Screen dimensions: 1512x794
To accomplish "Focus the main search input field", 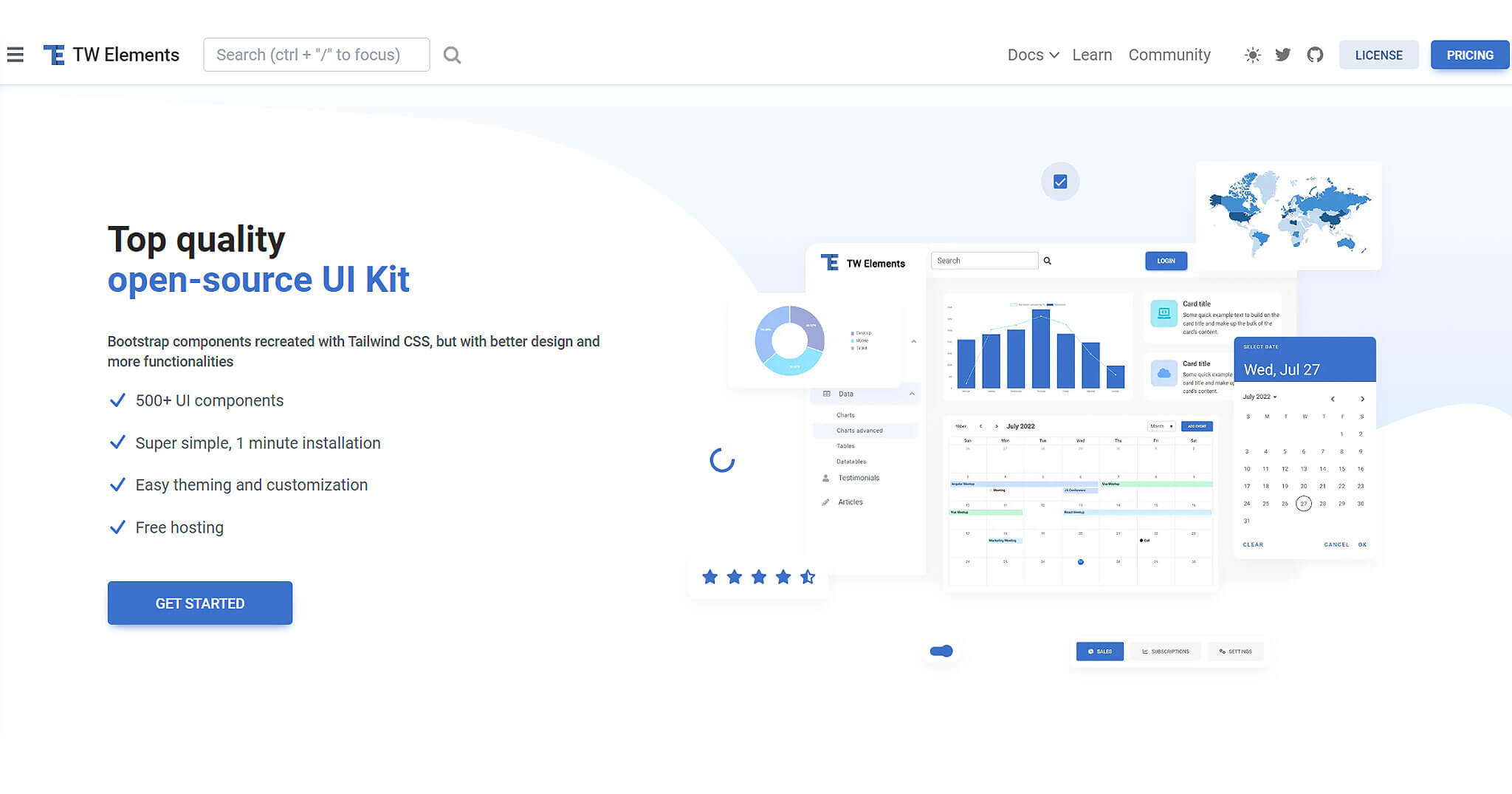I will tap(316, 55).
